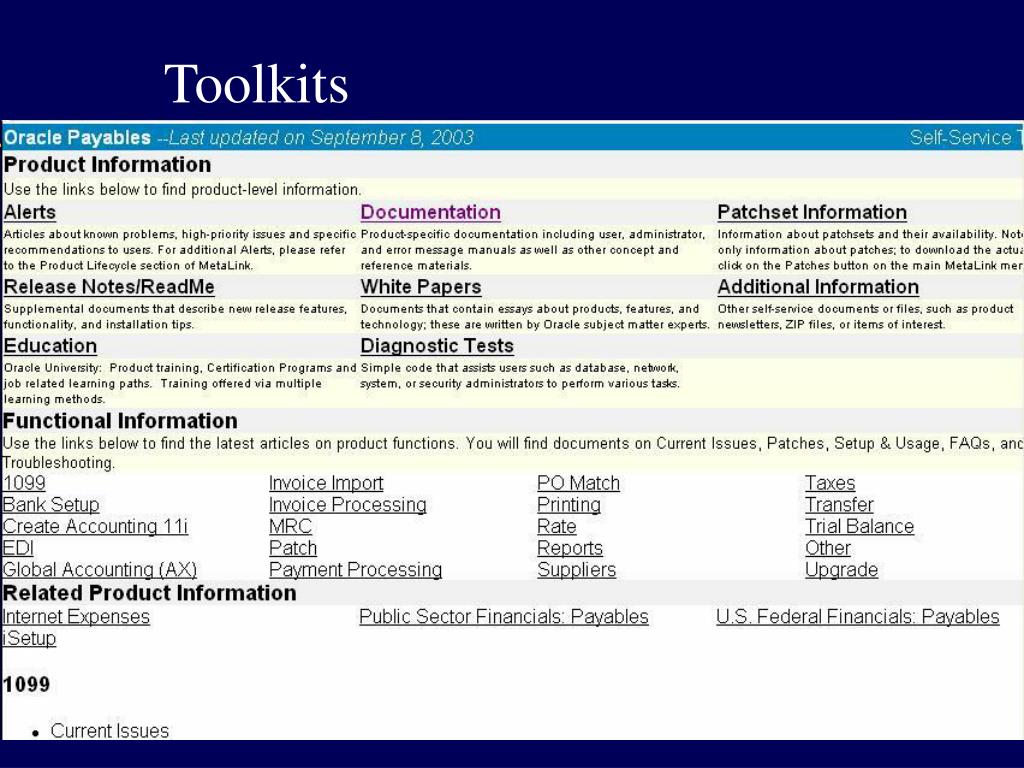Click the Other functional link

click(827, 548)
